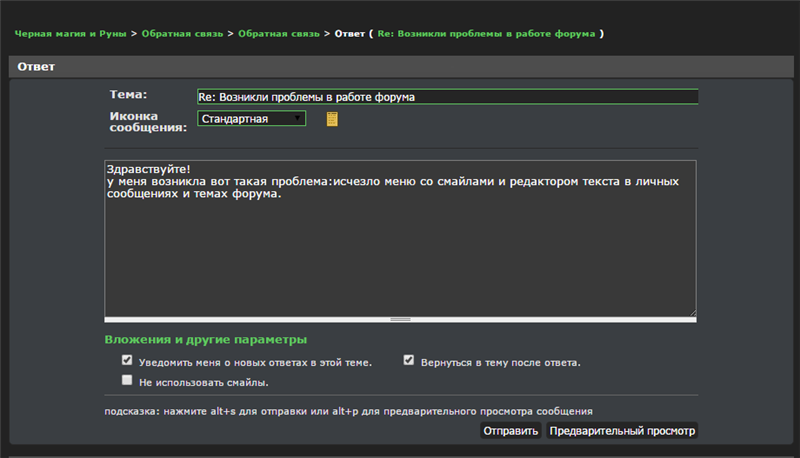This screenshot has height=458, width=800.
Task: Click the yellow message icon preview
Action: click(x=332, y=119)
